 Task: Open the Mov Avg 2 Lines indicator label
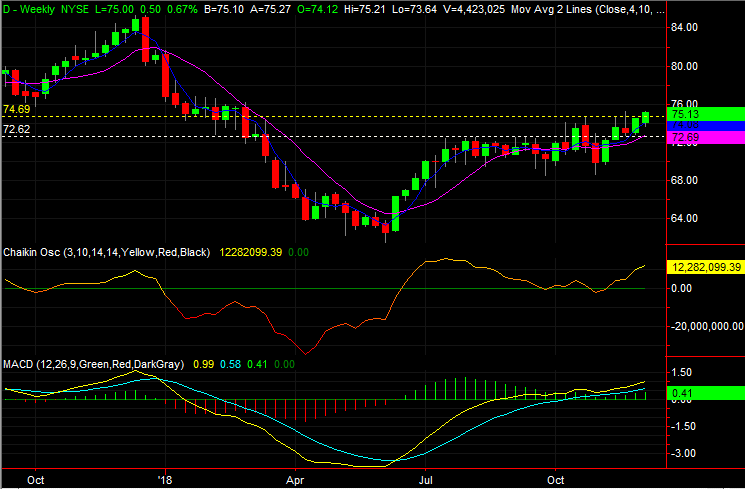coord(588,9)
